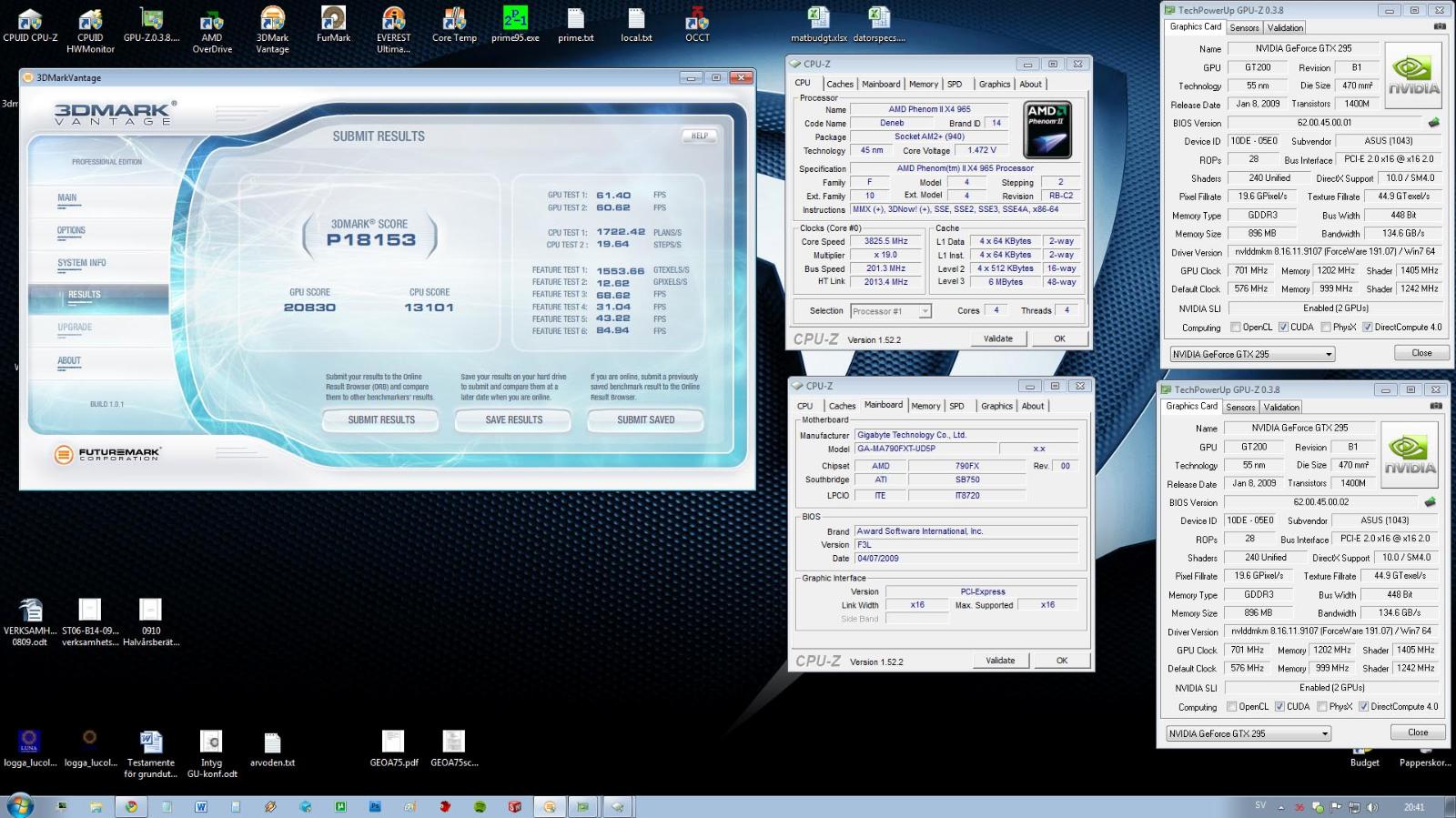This screenshot has width=1456, height=818.
Task: Click Validate in the CPU-Z CPU window
Action: point(998,338)
